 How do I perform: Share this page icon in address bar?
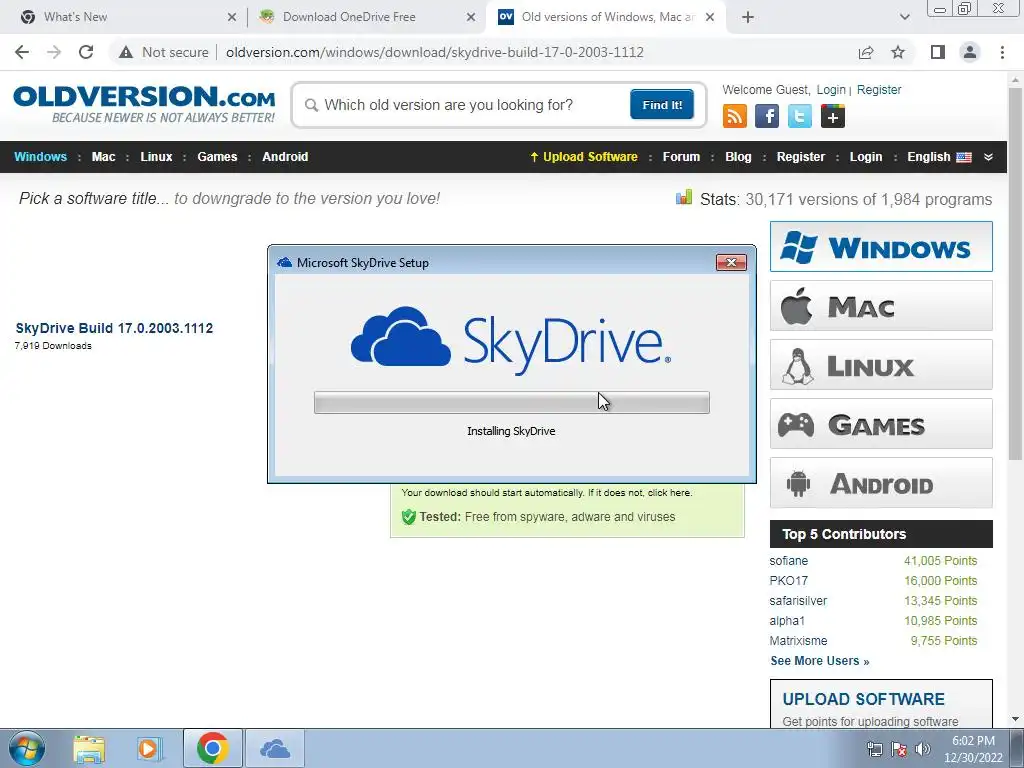pyautogui.click(x=866, y=52)
